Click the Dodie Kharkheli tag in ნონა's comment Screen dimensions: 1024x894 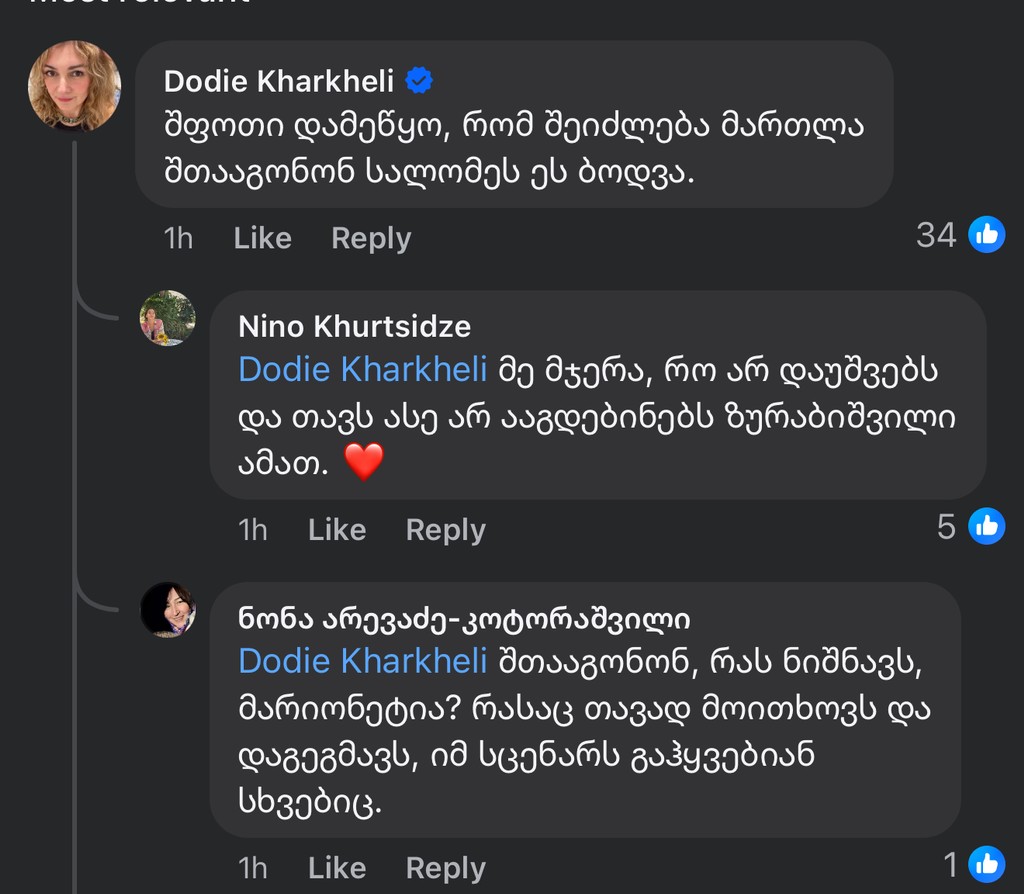coord(363,661)
